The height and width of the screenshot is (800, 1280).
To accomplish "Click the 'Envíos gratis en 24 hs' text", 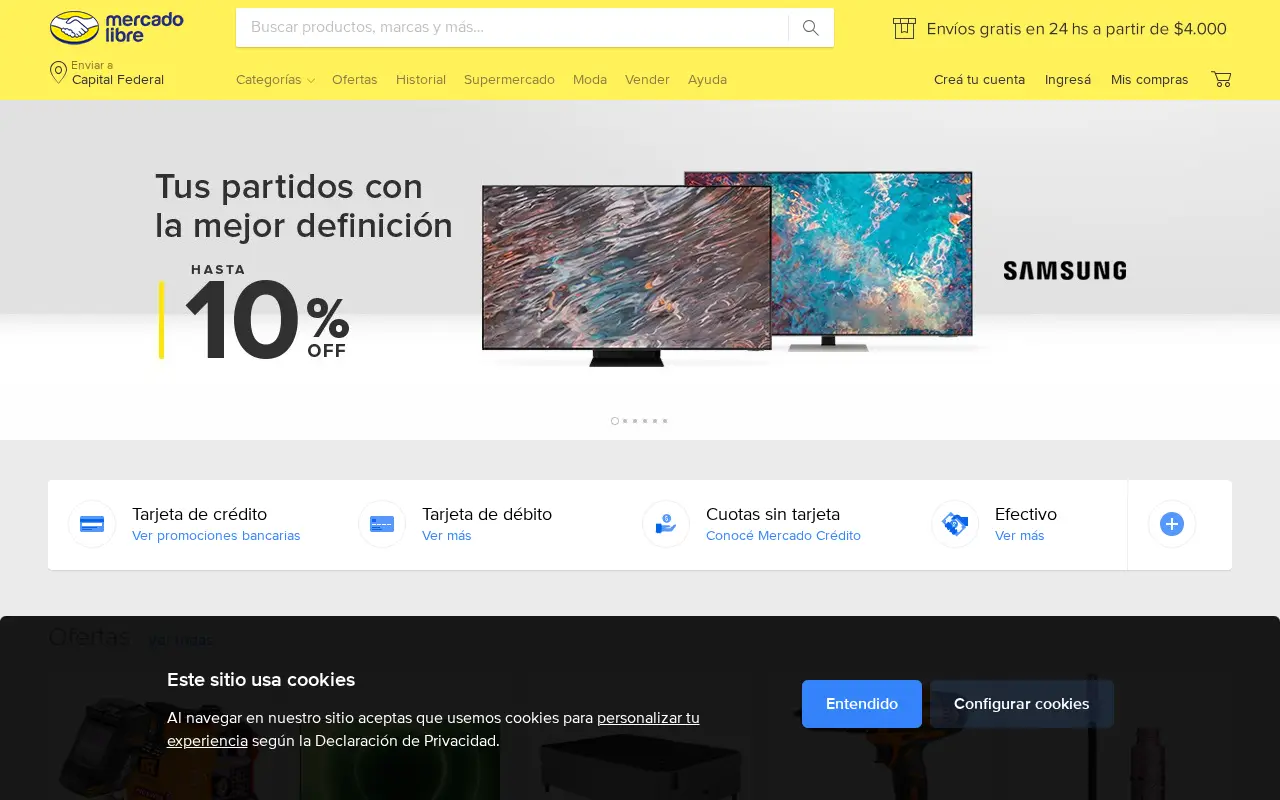I will pyautogui.click(x=1077, y=29).
